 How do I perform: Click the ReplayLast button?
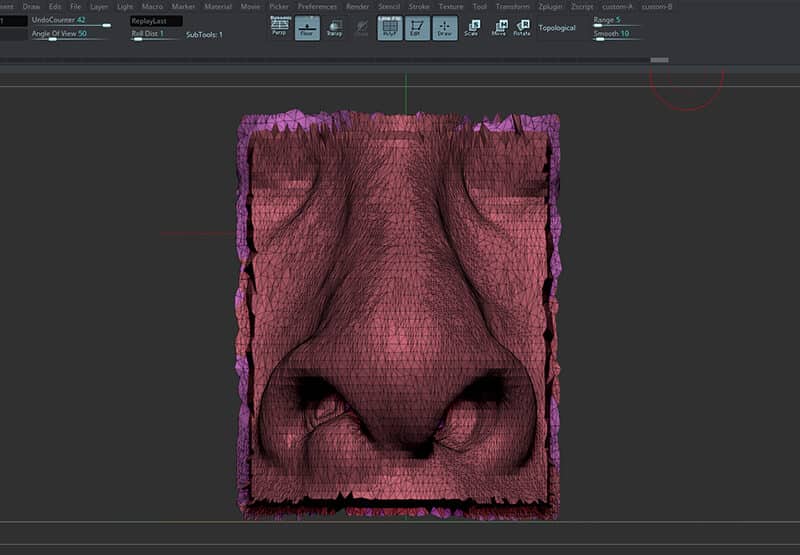tap(156, 21)
